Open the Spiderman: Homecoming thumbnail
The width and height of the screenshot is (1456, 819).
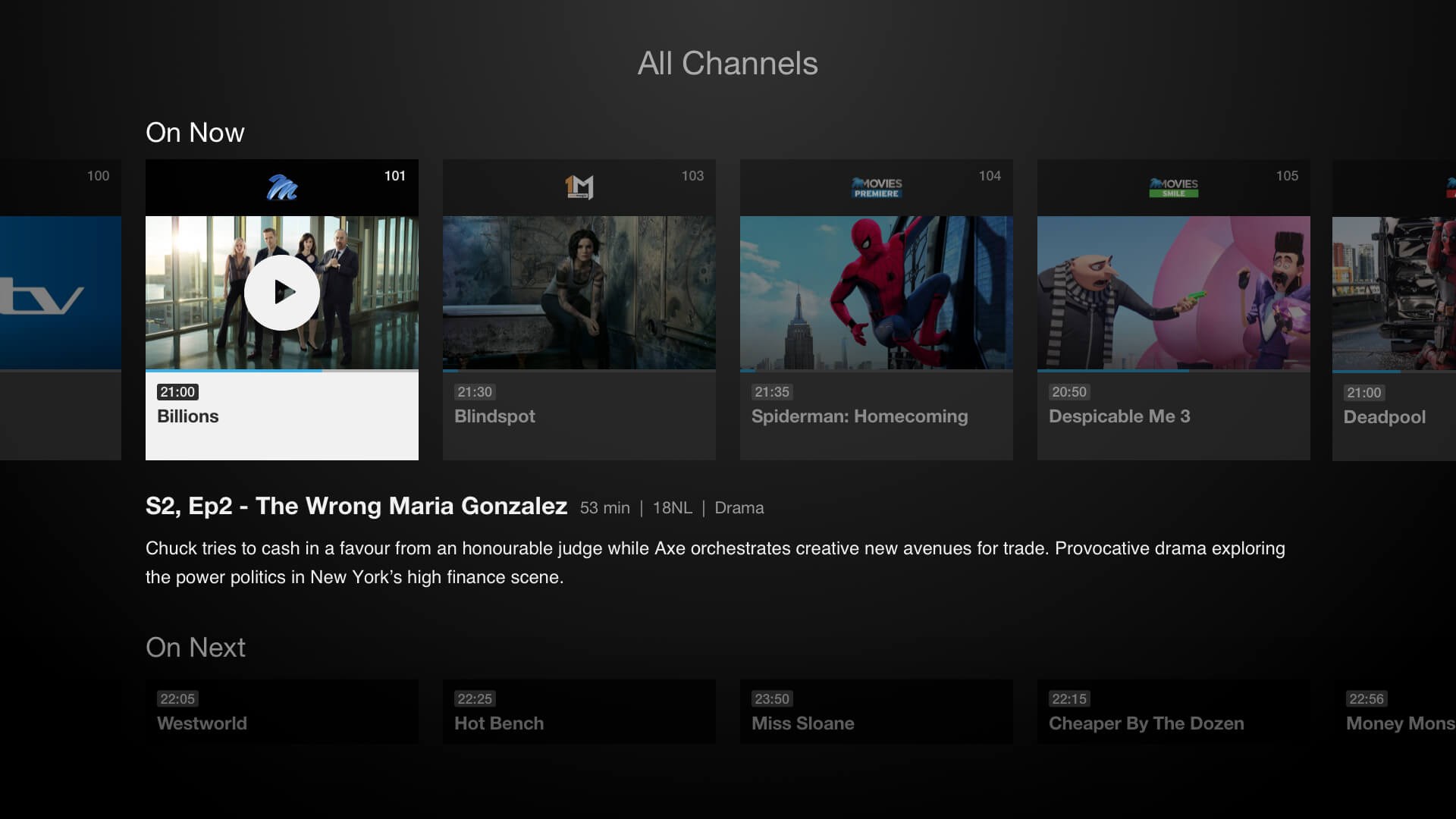pyautogui.click(x=877, y=293)
